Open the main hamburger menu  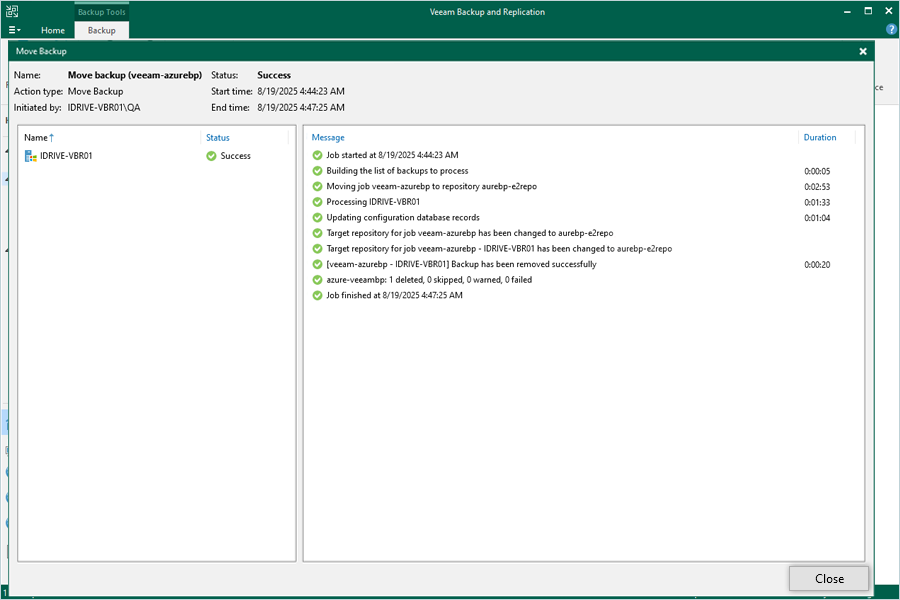point(14,30)
